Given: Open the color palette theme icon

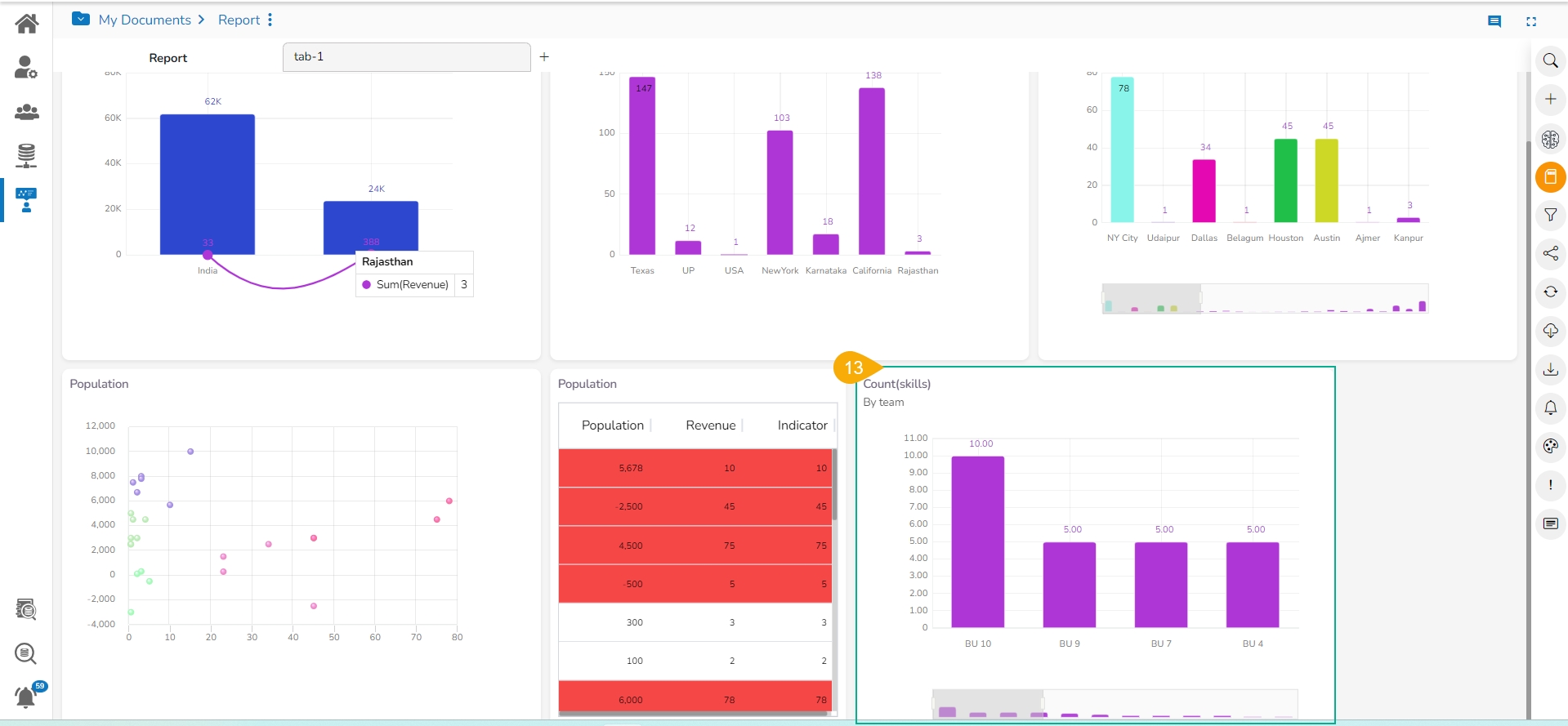Looking at the screenshot, I should coord(1550,446).
